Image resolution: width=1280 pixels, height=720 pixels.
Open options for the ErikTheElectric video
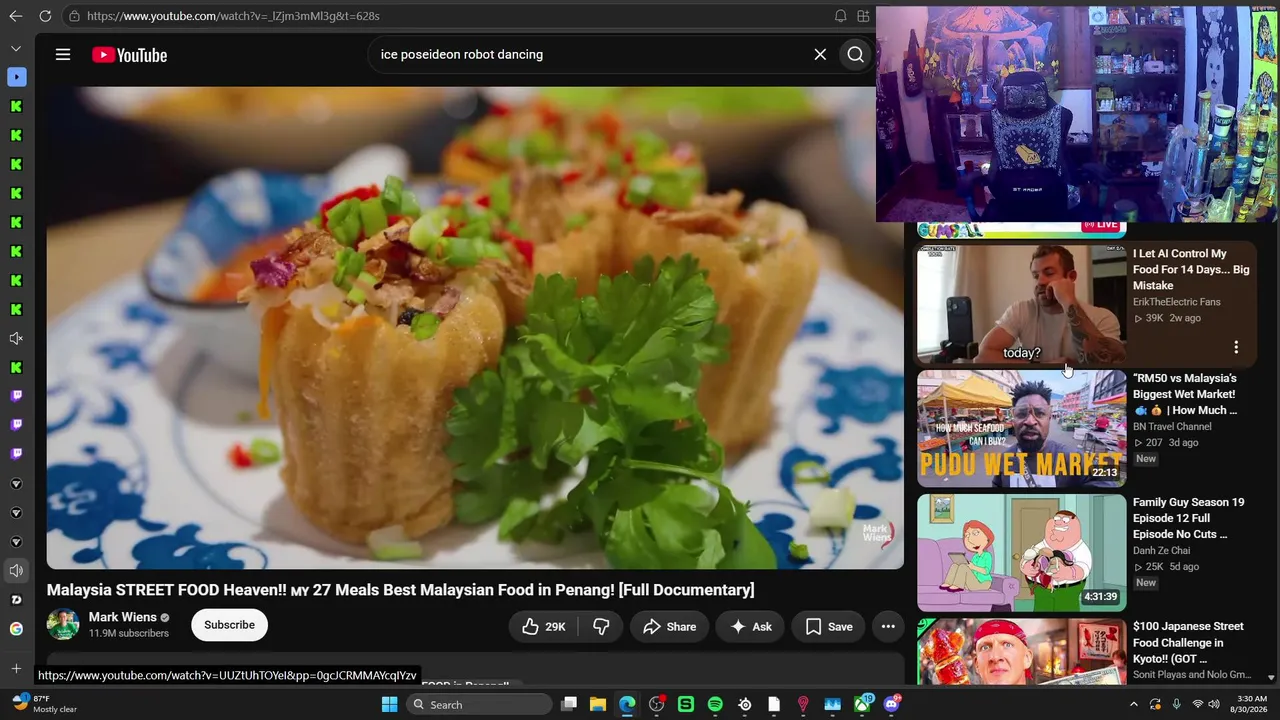(1236, 347)
